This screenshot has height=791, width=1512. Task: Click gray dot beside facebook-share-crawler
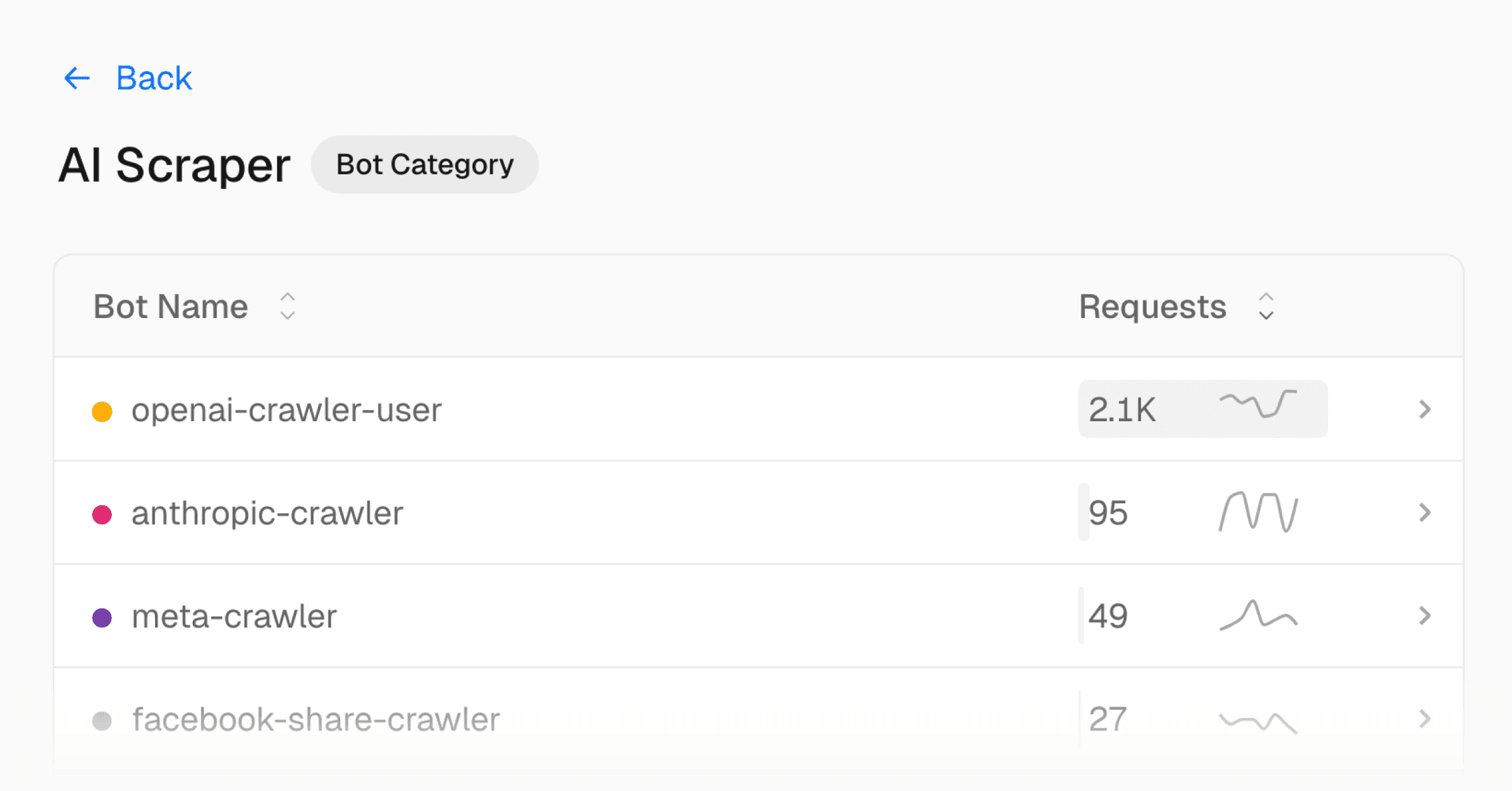102,720
